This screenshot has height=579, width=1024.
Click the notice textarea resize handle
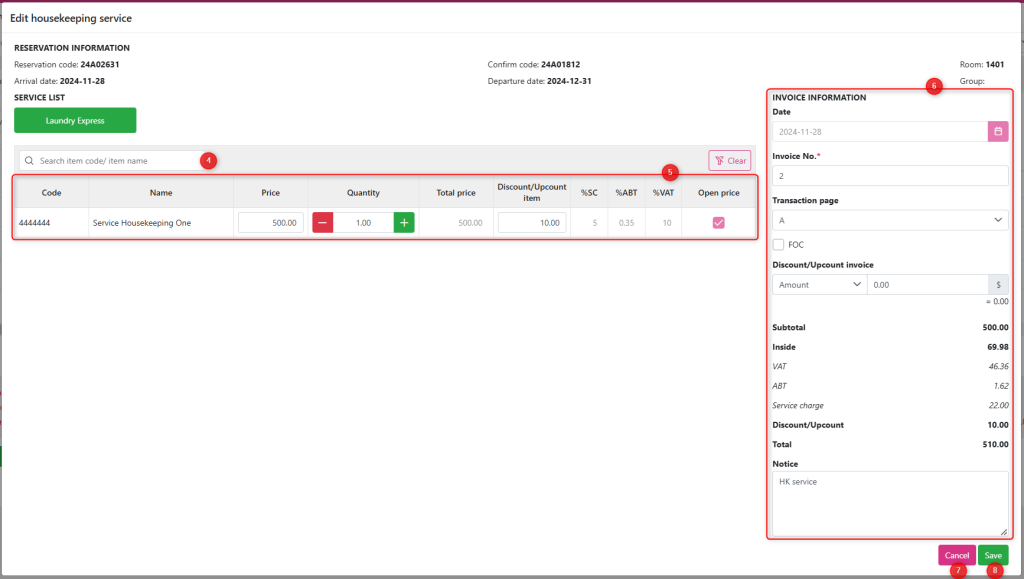[x=1003, y=532]
